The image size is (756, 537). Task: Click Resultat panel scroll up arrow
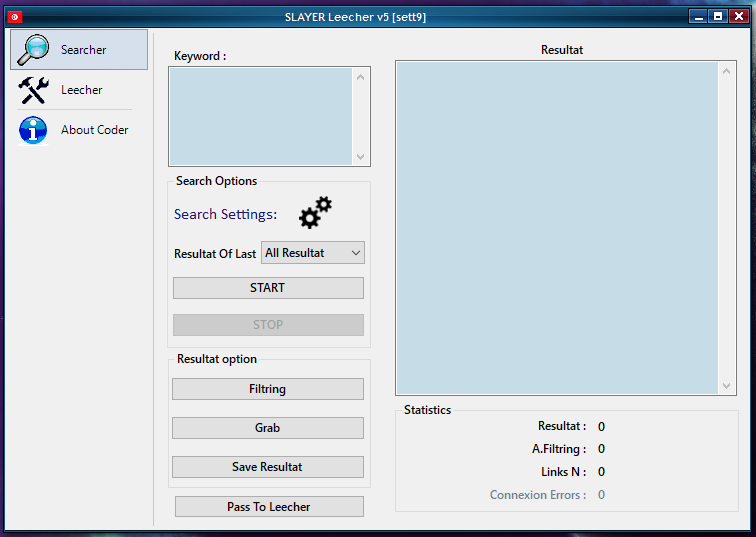pyautogui.click(x=727, y=71)
